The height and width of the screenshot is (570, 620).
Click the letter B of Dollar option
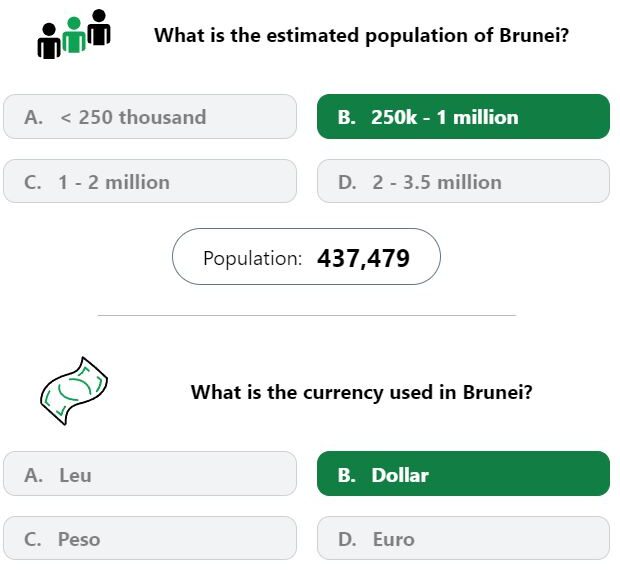[346, 475]
